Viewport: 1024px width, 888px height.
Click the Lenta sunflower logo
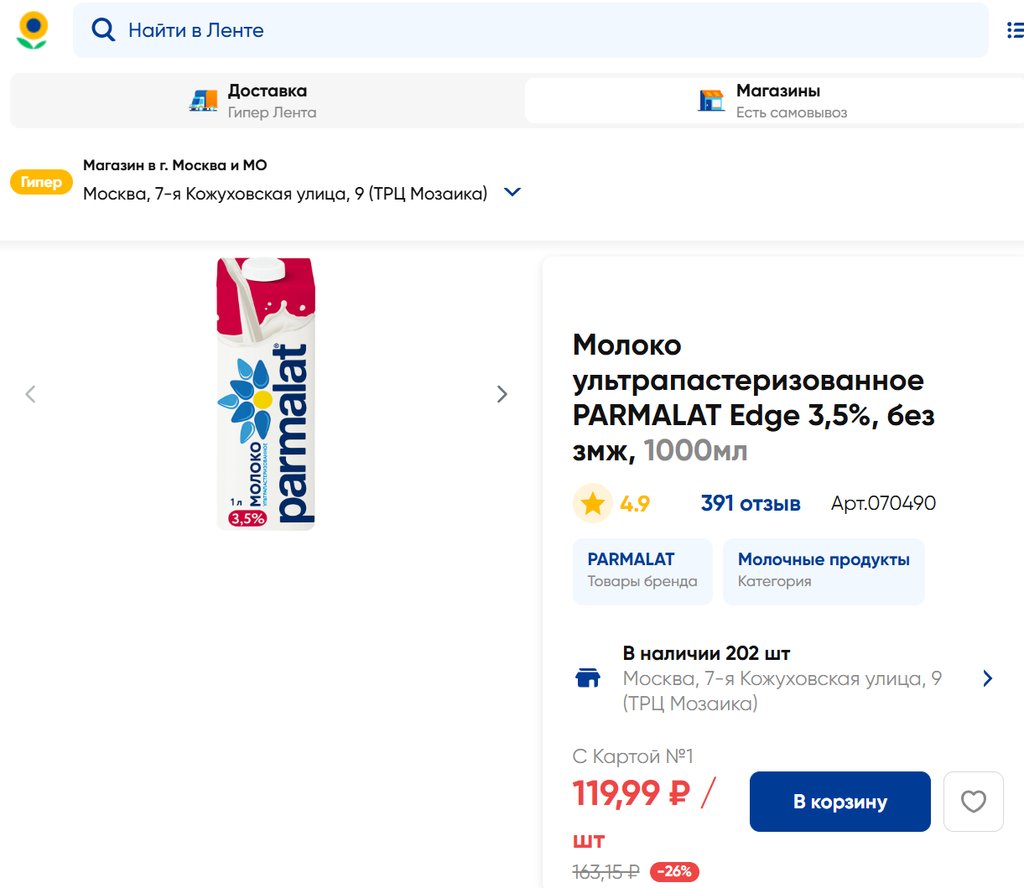pyautogui.click(x=32, y=30)
